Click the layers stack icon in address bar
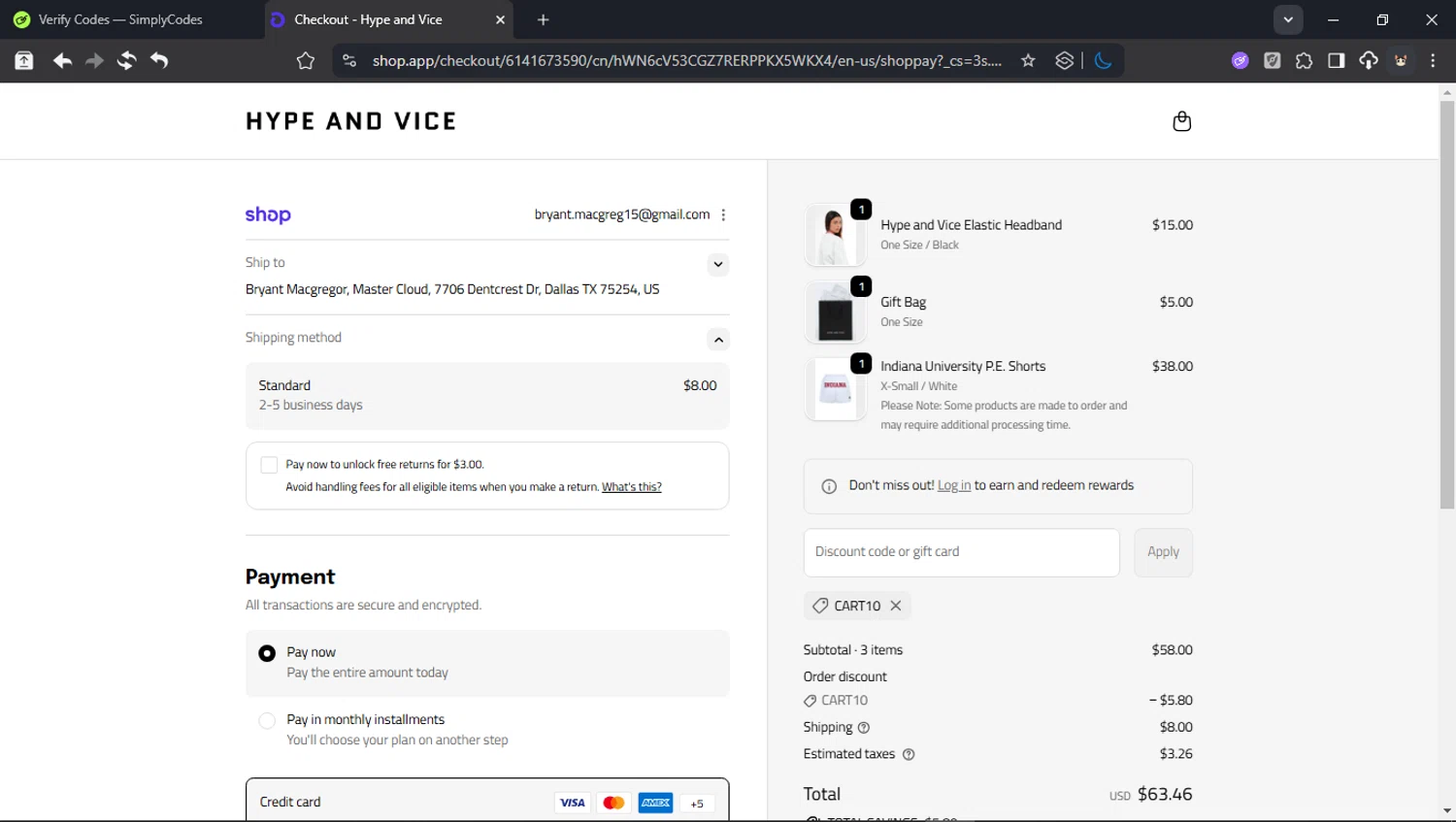The image size is (1456, 822). 1065,61
